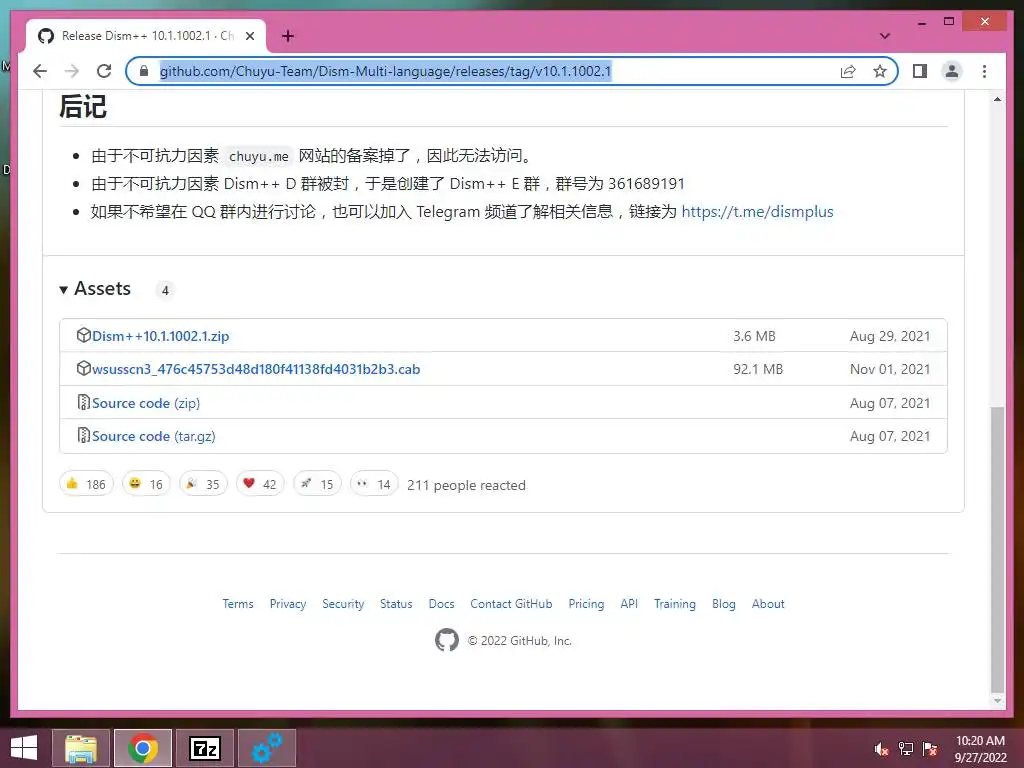Click the page scrollbar thumb

997,549
